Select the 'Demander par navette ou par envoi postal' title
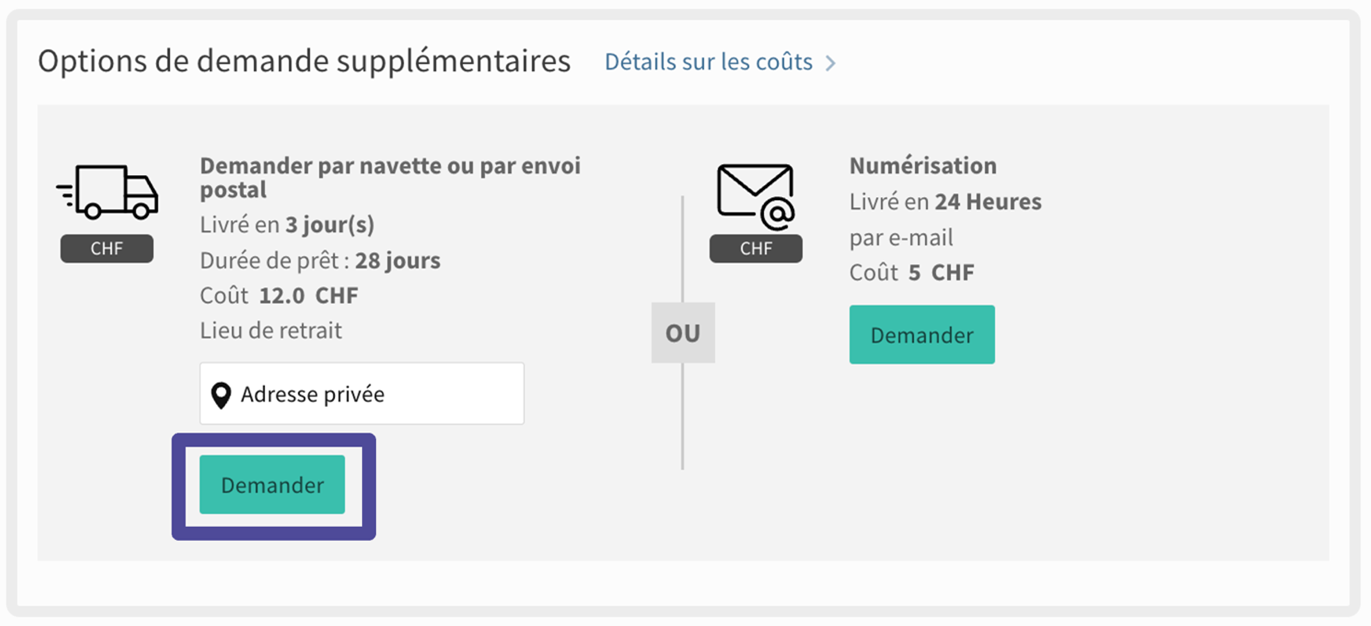 390,177
